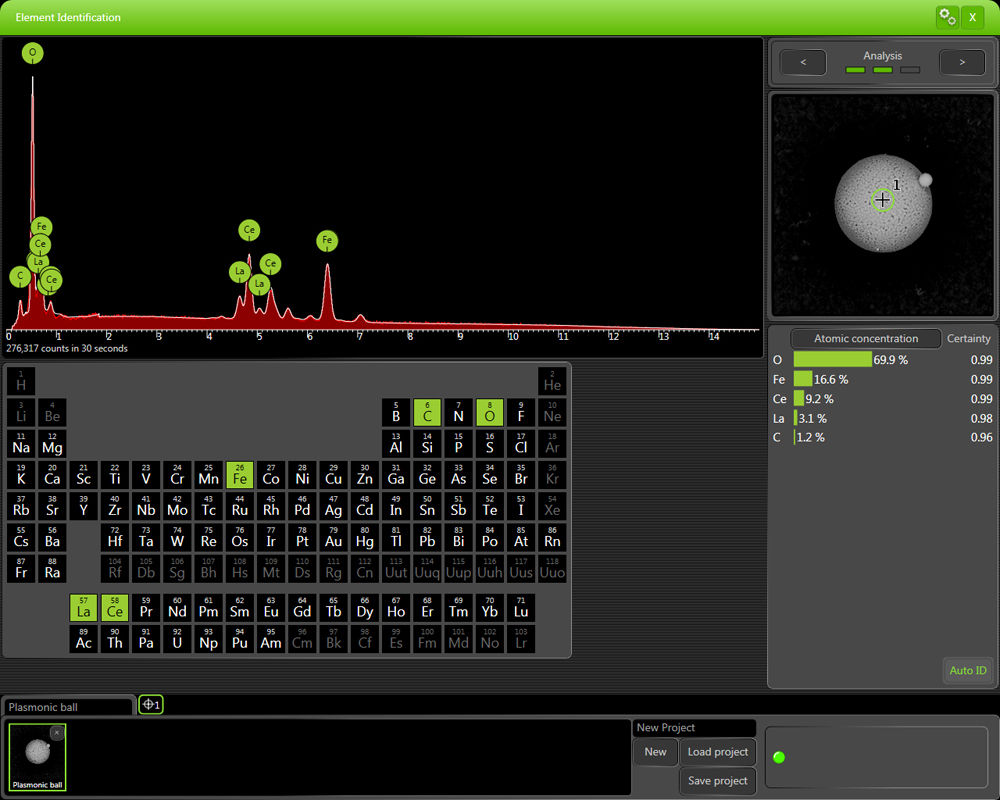Switch to Atomic concentration tab
This screenshot has width=1000, height=800.
[865, 339]
